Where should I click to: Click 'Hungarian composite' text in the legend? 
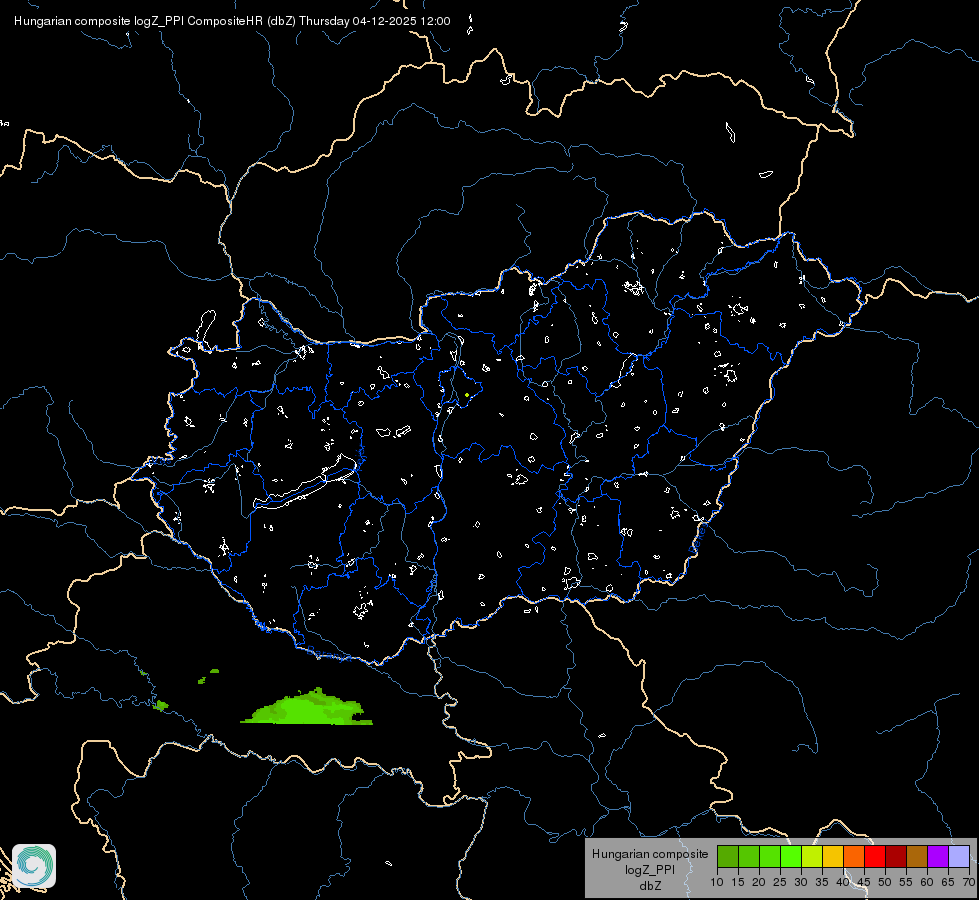pos(650,854)
